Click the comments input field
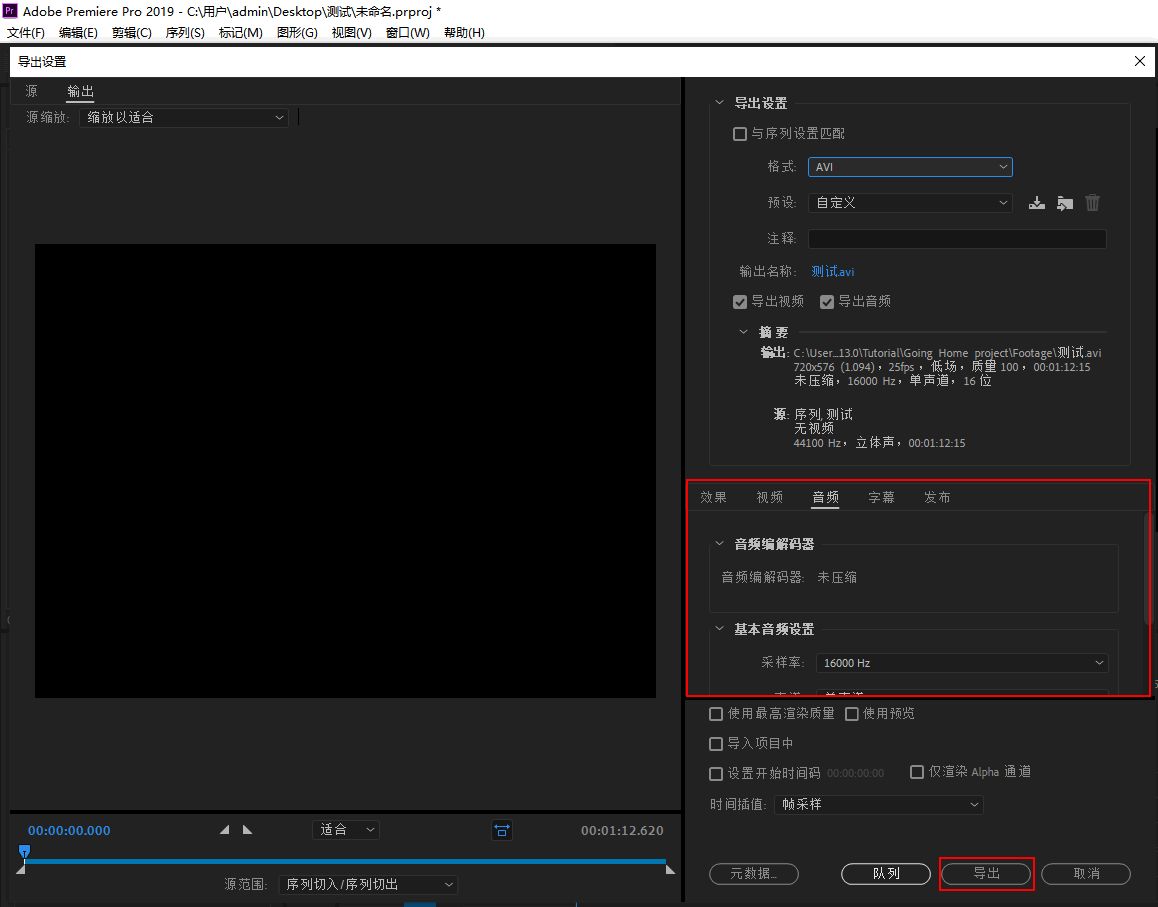The image size is (1158, 907). click(x=957, y=239)
